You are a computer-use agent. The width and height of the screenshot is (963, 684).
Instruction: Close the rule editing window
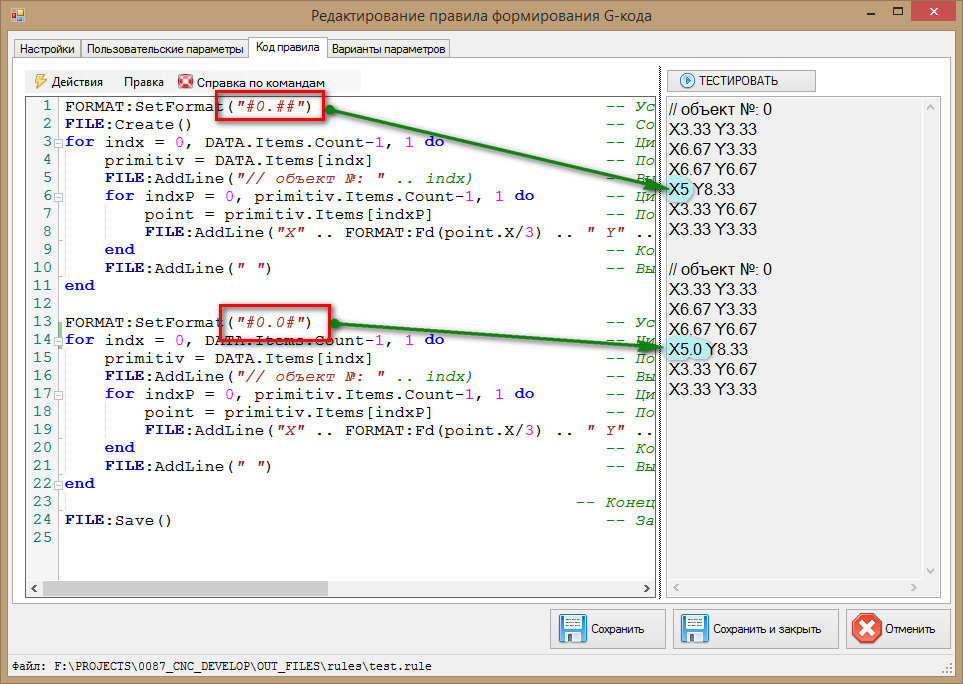(x=934, y=12)
